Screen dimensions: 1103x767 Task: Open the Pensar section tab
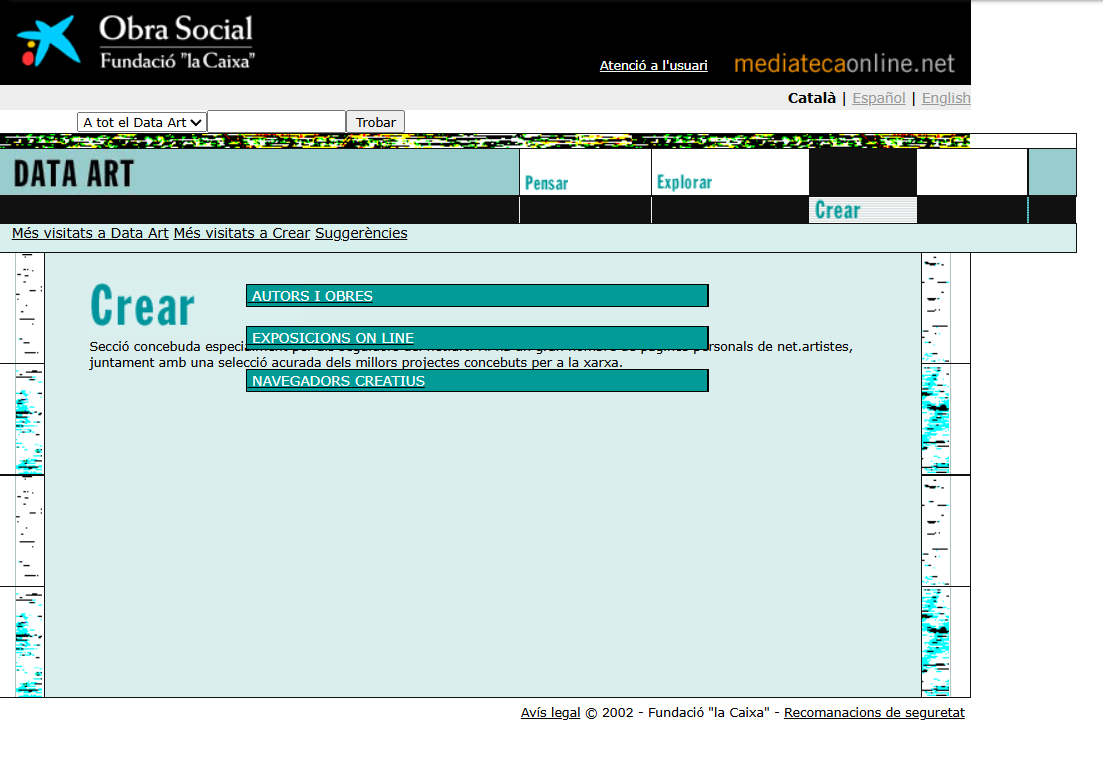(x=547, y=183)
